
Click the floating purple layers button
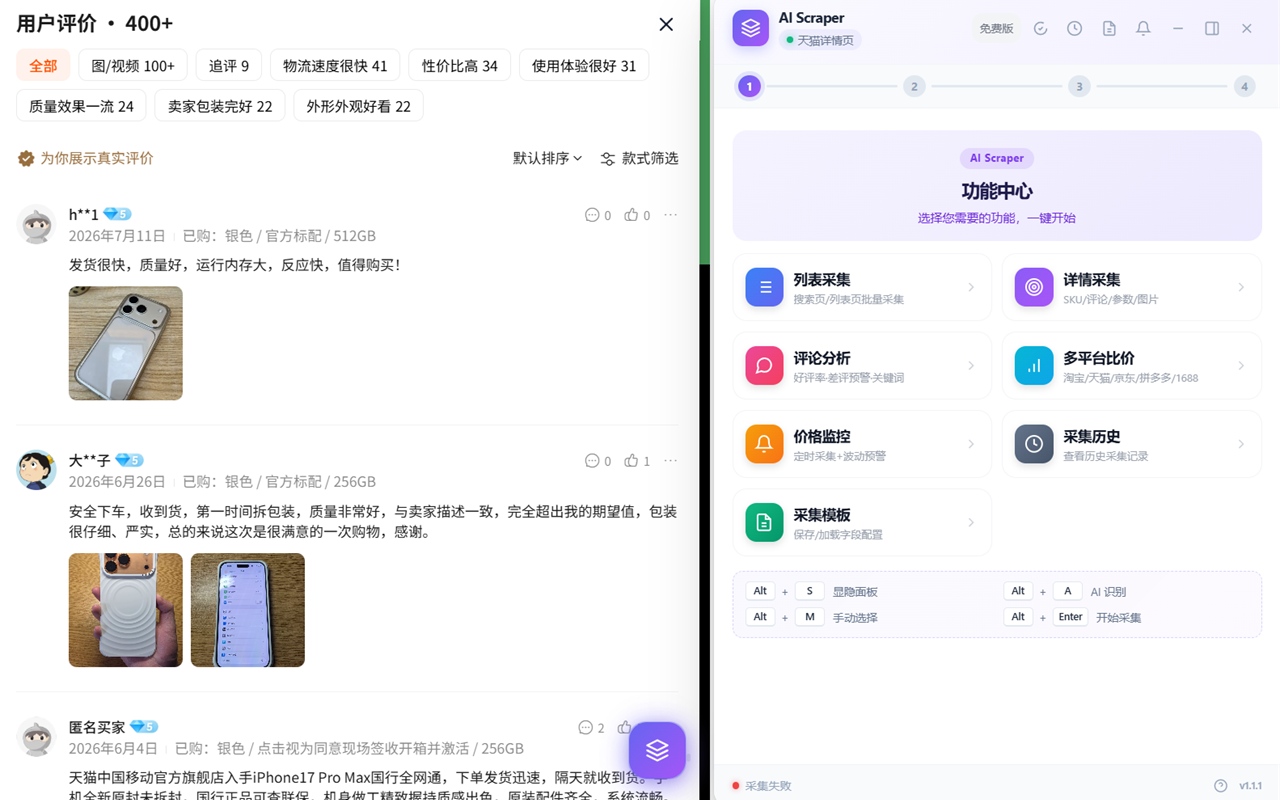[x=657, y=750]
